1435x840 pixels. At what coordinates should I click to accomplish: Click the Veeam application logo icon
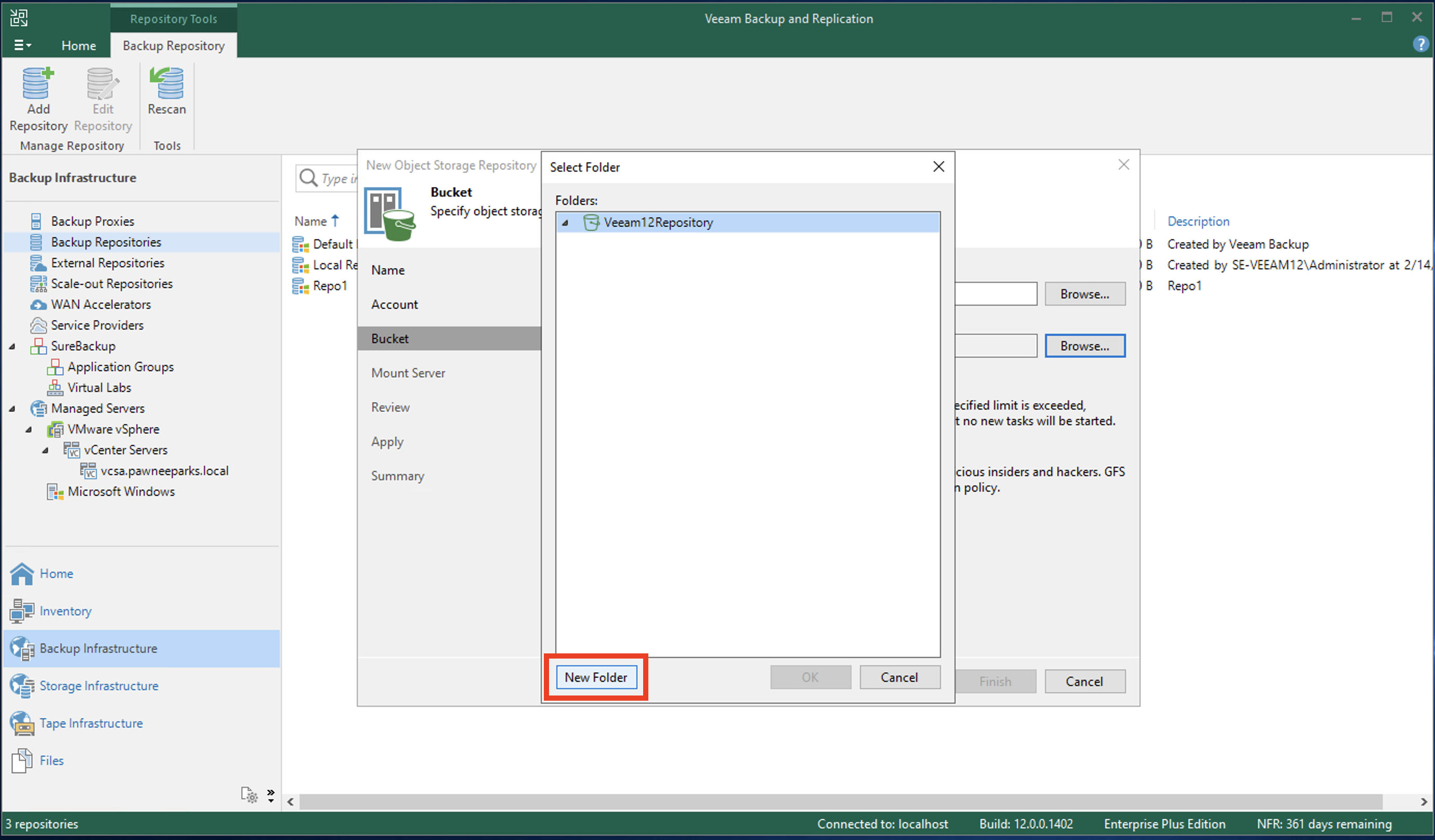click(x=19, y=18)
